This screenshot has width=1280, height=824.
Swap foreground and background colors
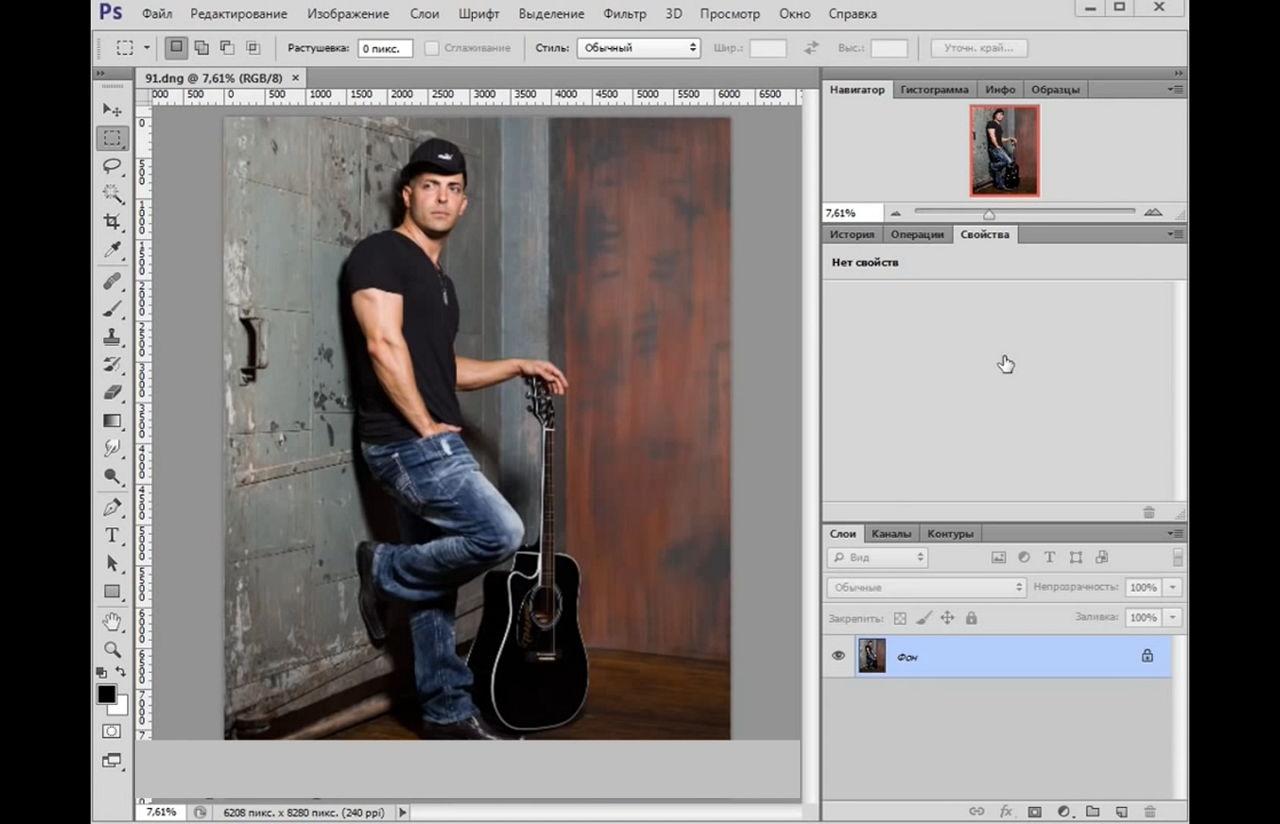click(x=121, y=673)
